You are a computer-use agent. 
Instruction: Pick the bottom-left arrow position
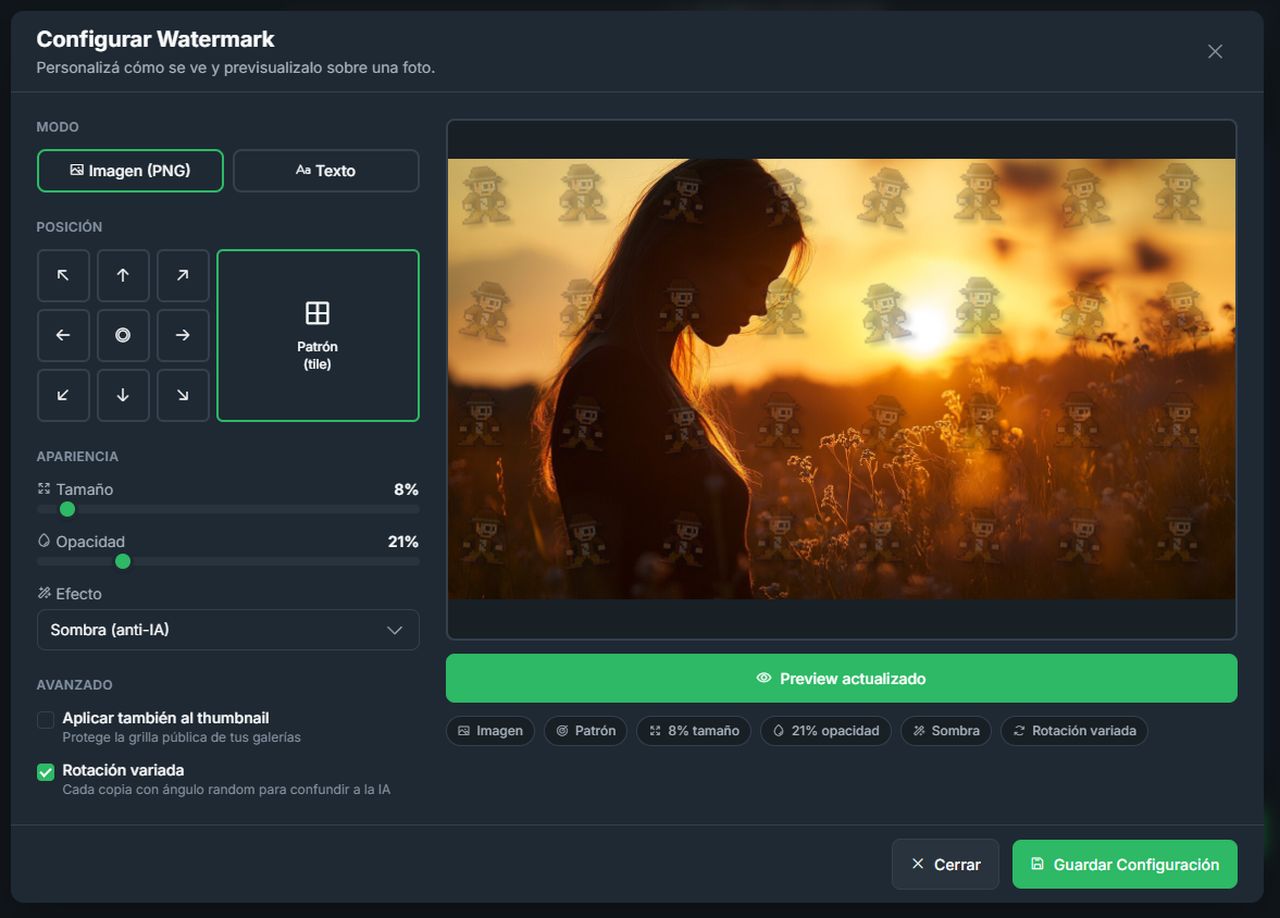coord(63,396)
